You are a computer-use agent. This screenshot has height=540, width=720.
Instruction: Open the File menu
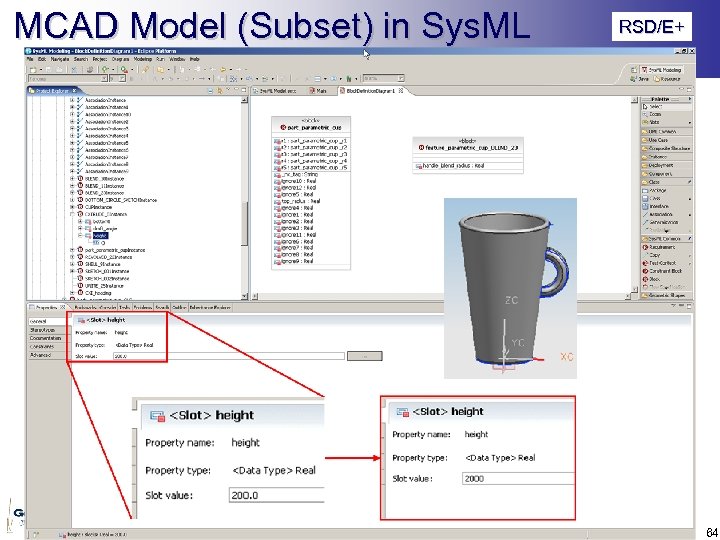[30, 59]
